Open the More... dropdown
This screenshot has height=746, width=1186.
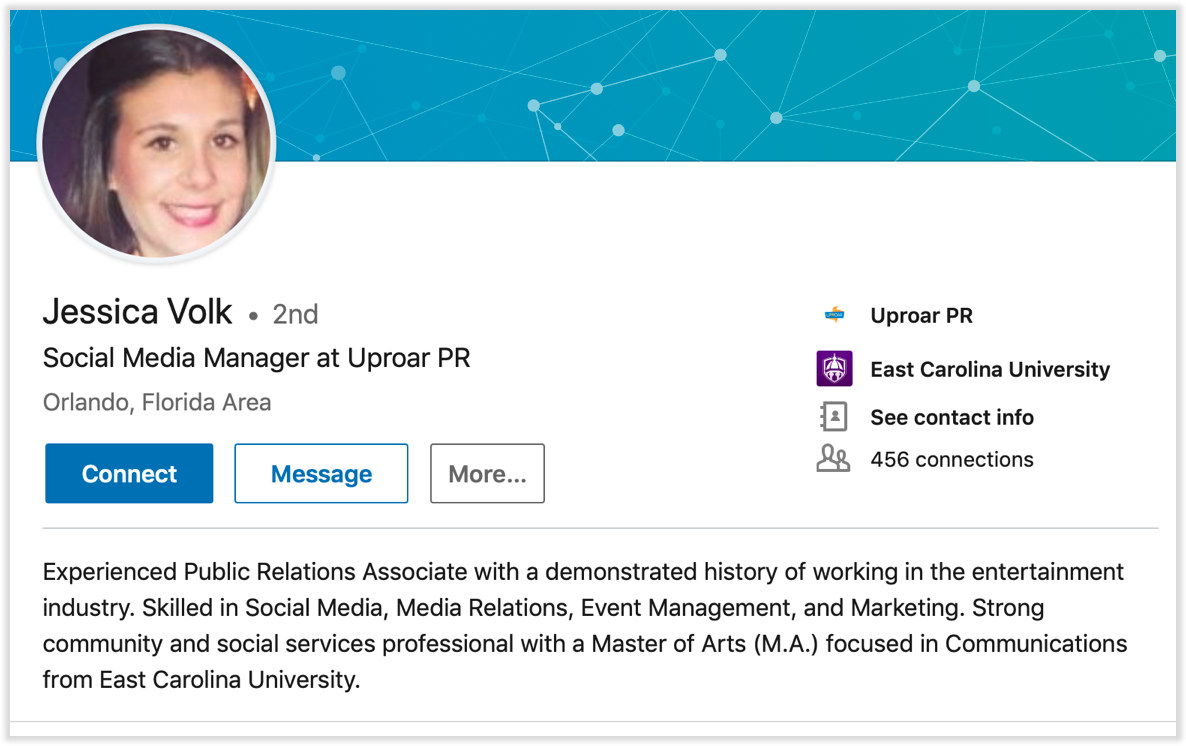point(487,473)
